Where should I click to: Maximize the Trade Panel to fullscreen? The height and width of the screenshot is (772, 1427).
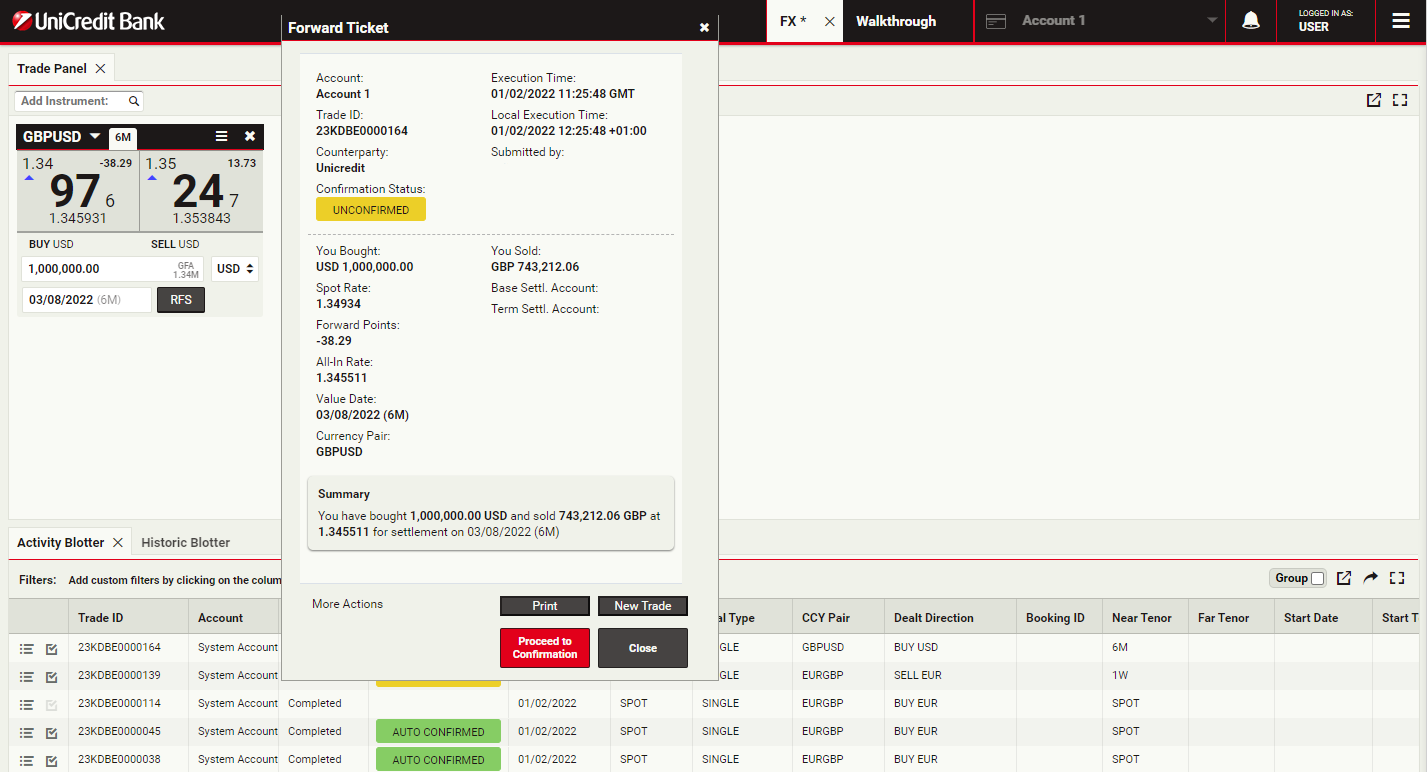tap(1399, 100)
